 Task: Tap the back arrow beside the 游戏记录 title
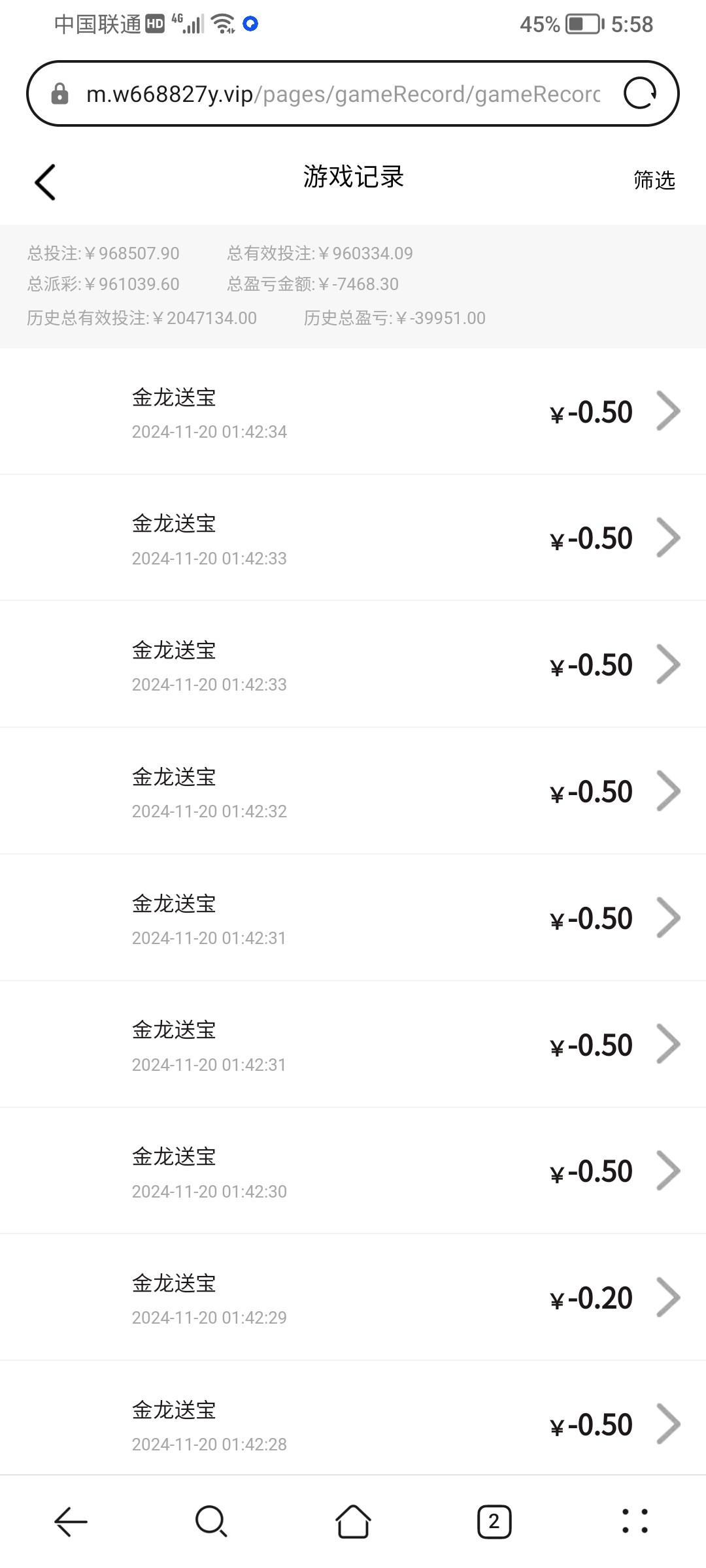[x=45, y=182]
